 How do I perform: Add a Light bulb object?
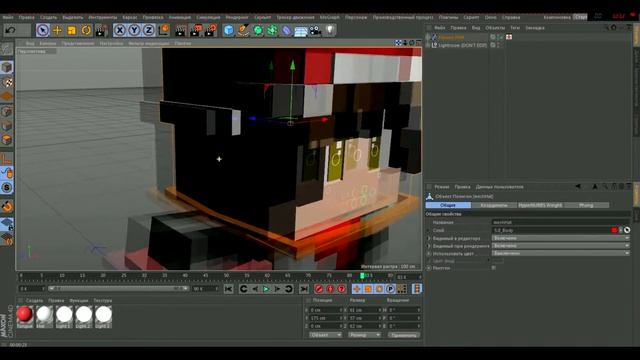pyautogui.click(x=330, y=30)
